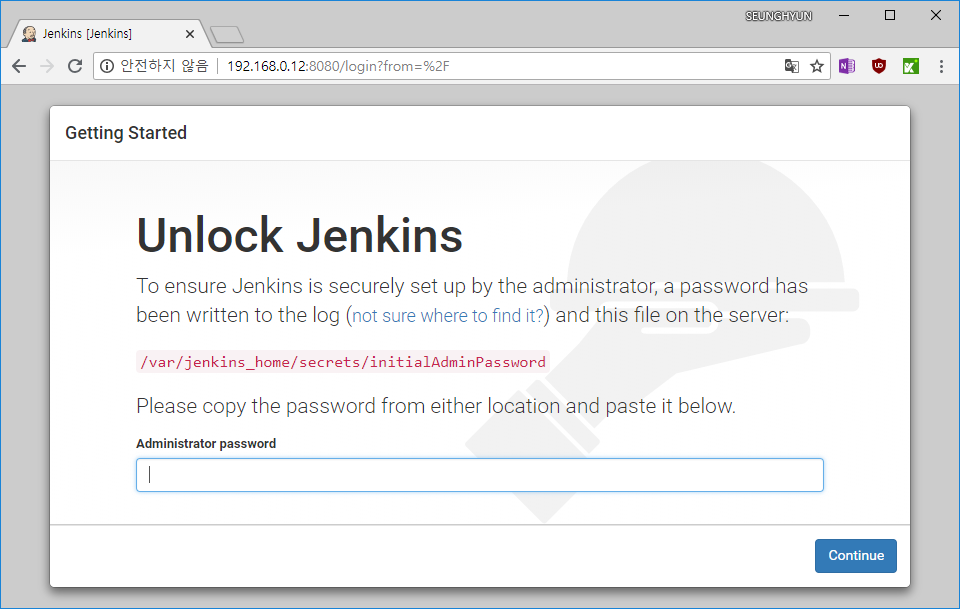Image resolution: width=960 pixels, height=609 pixels.
Task: Close the Jenkins tab
Action: click(190, 34)
